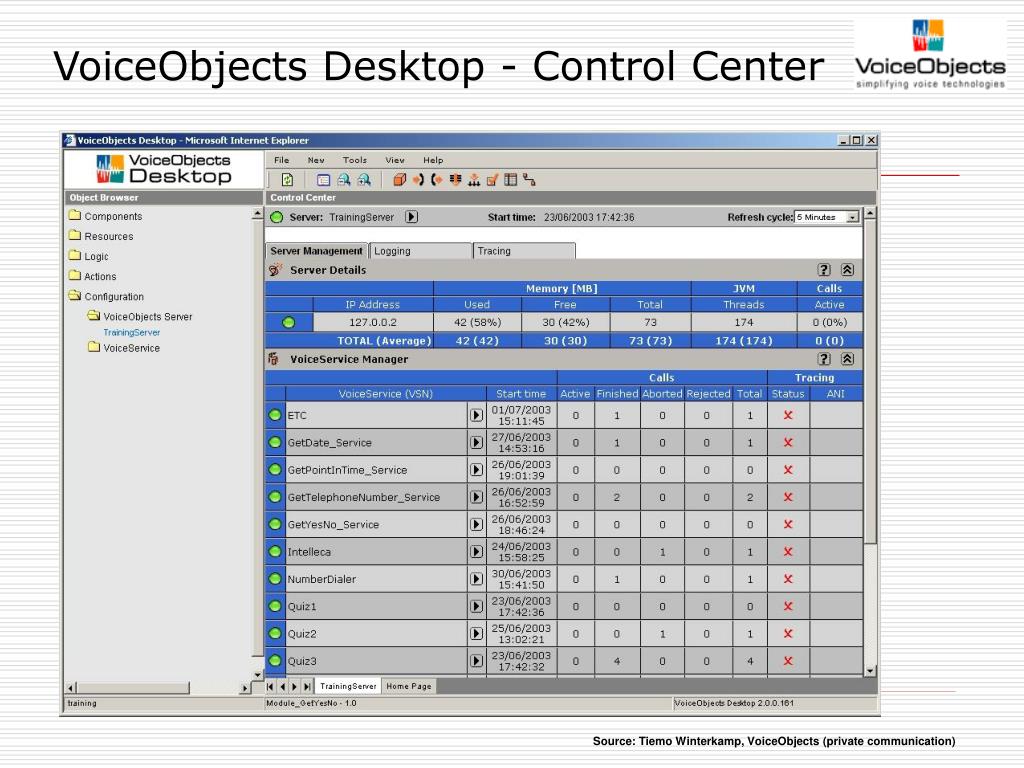Click the first-tab navigation arrow at bottom

click(270, 686)
